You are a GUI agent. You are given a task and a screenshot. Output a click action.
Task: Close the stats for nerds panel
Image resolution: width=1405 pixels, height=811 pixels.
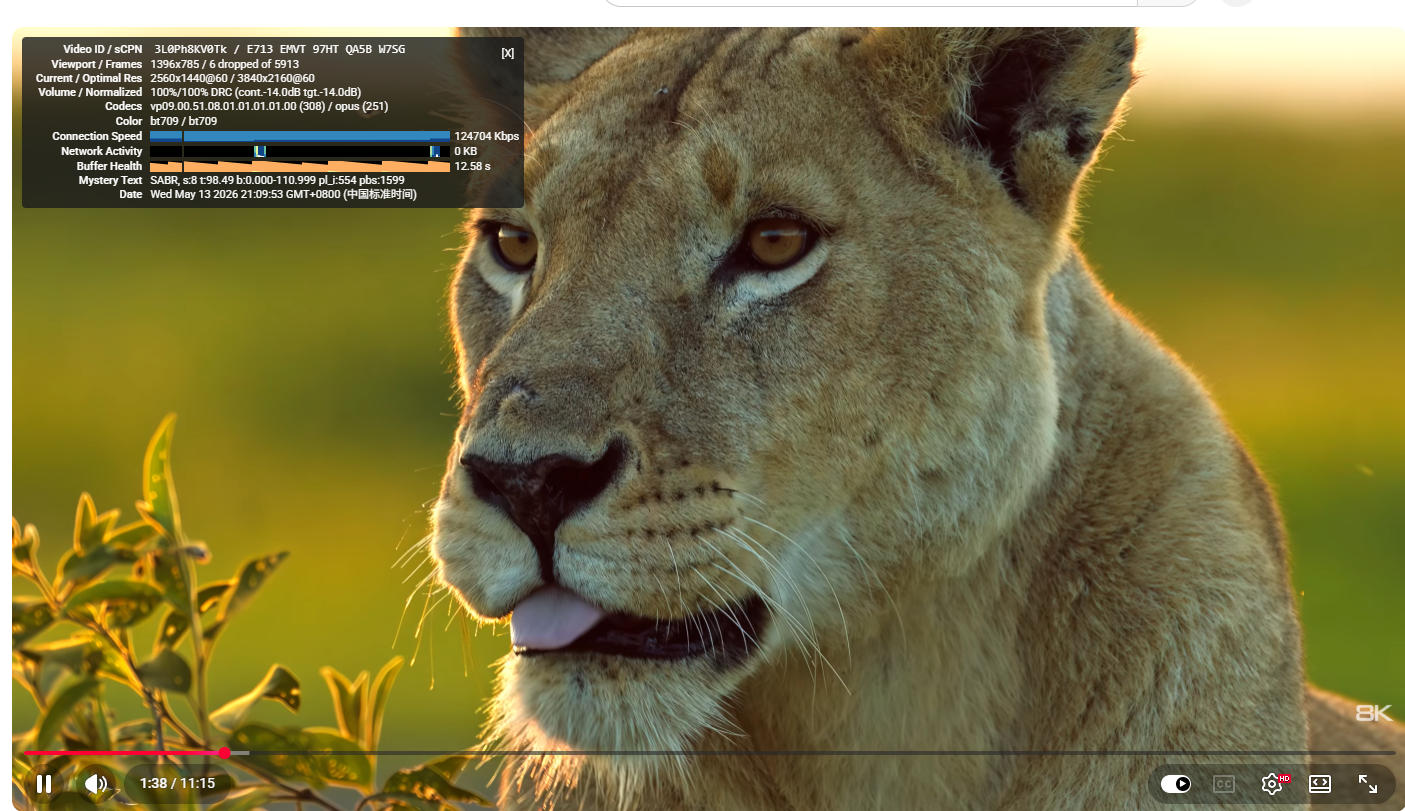pos(508,53)
